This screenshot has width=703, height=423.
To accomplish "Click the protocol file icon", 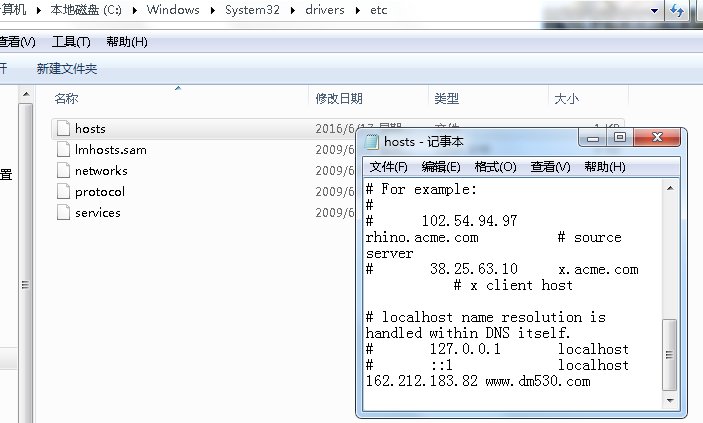I will point(63,191).
